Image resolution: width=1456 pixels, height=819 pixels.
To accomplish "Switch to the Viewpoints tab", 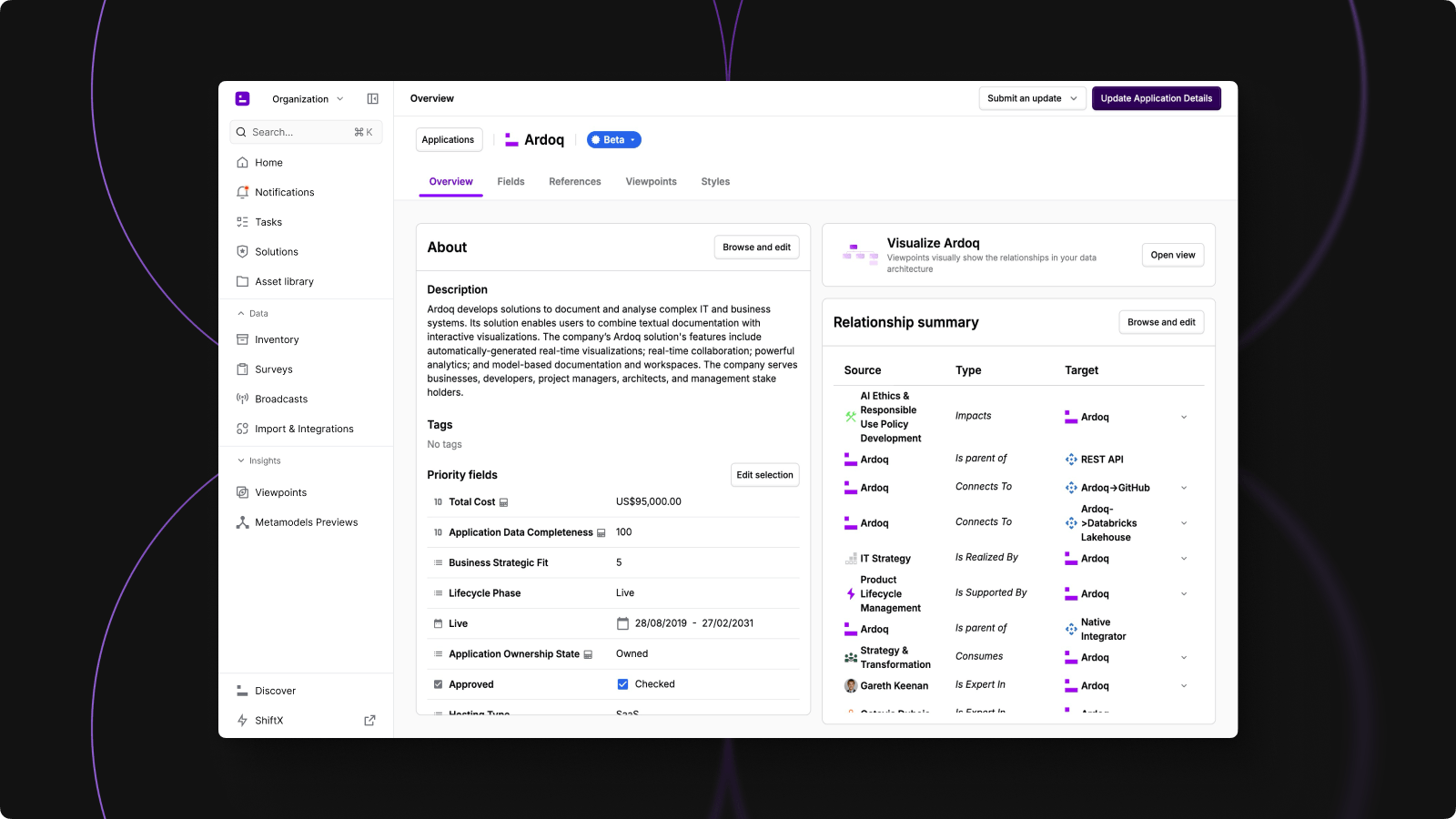I will (651, 182).
